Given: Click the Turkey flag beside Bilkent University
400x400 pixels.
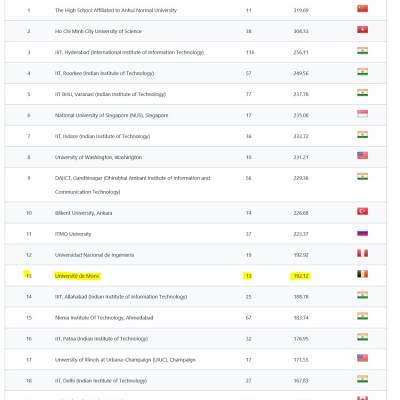Looking at the screenshot, I should [x=362, y=211].
